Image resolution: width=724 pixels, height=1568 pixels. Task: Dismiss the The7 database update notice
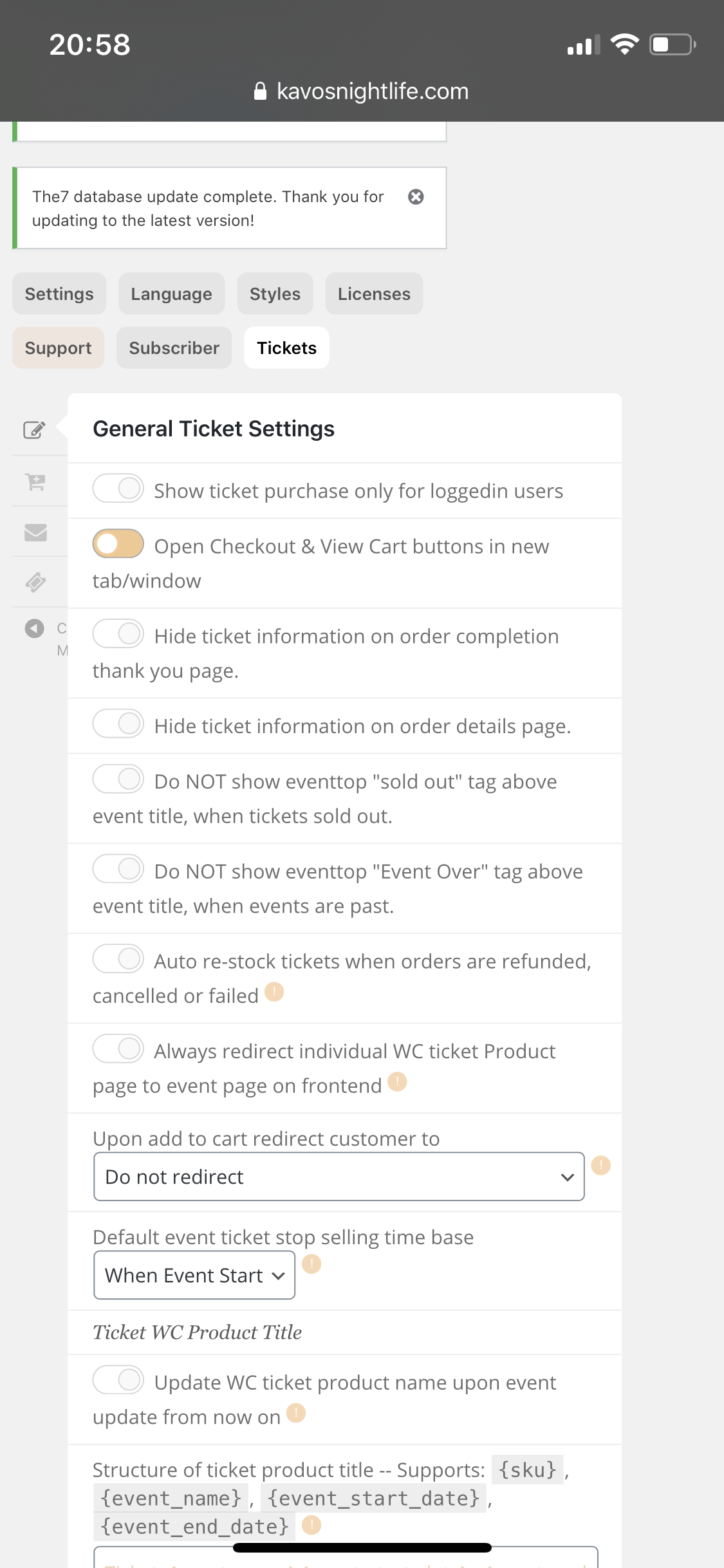[416, 197]
